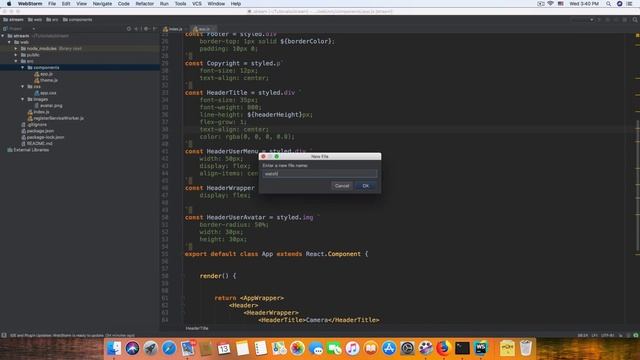640x360 pixels.
Task: Click Cancel in the New File dialog
Action: (x=342, y=186)
